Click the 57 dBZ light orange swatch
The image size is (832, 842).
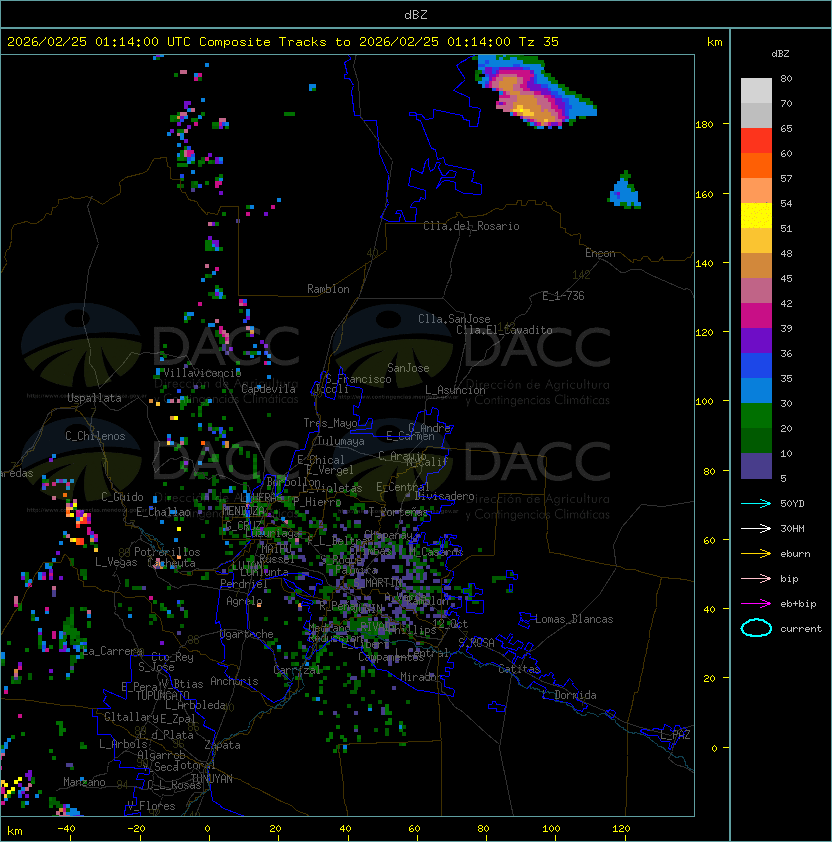click(756, 191)
